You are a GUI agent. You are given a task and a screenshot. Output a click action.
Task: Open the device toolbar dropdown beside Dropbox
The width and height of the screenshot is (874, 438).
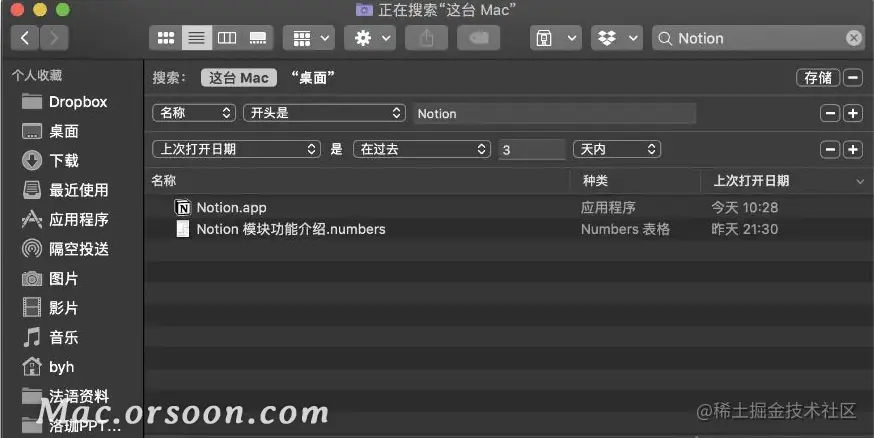556,38
